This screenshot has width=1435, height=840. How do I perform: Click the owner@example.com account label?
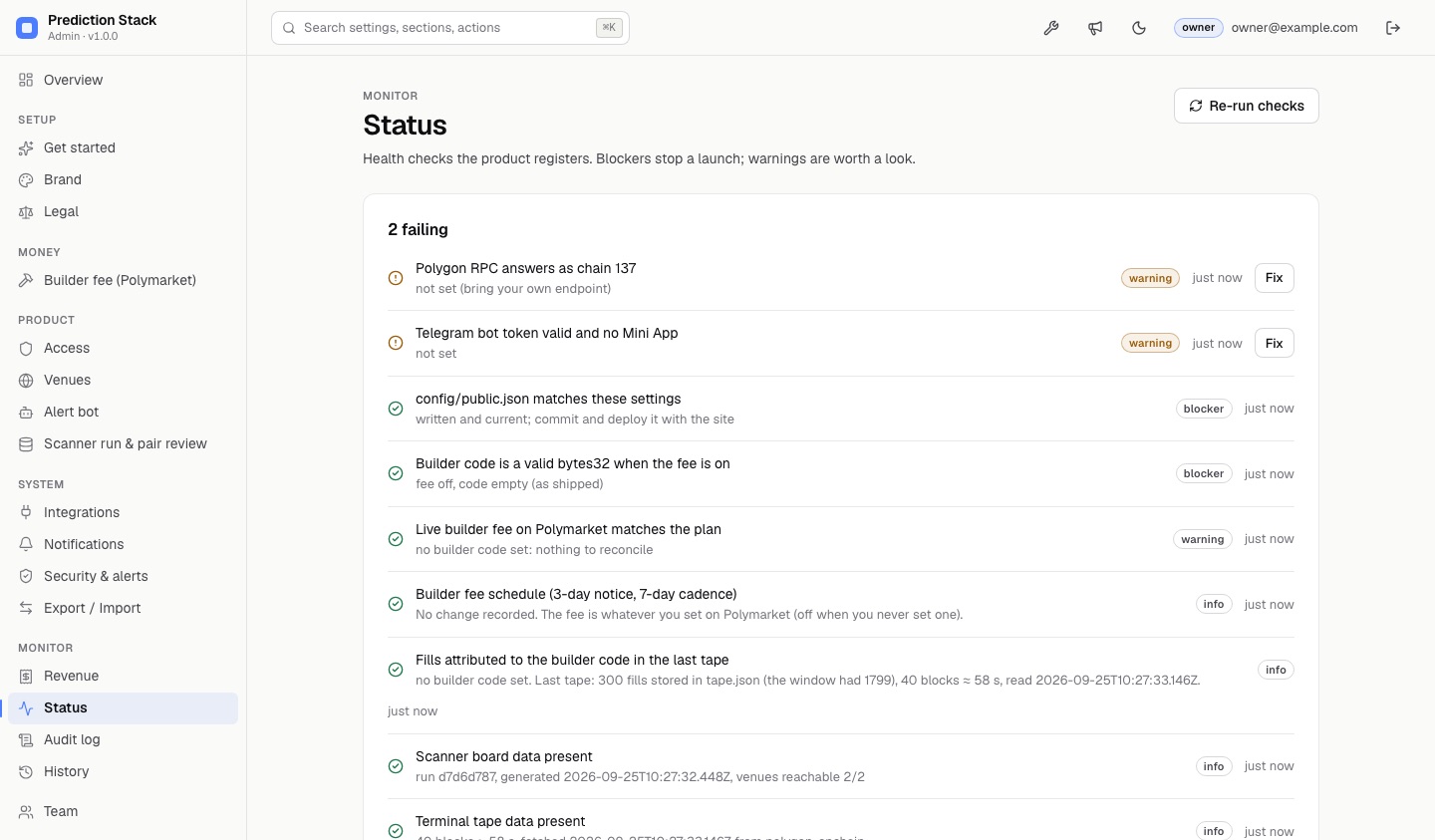click(x=1294, y=28)
